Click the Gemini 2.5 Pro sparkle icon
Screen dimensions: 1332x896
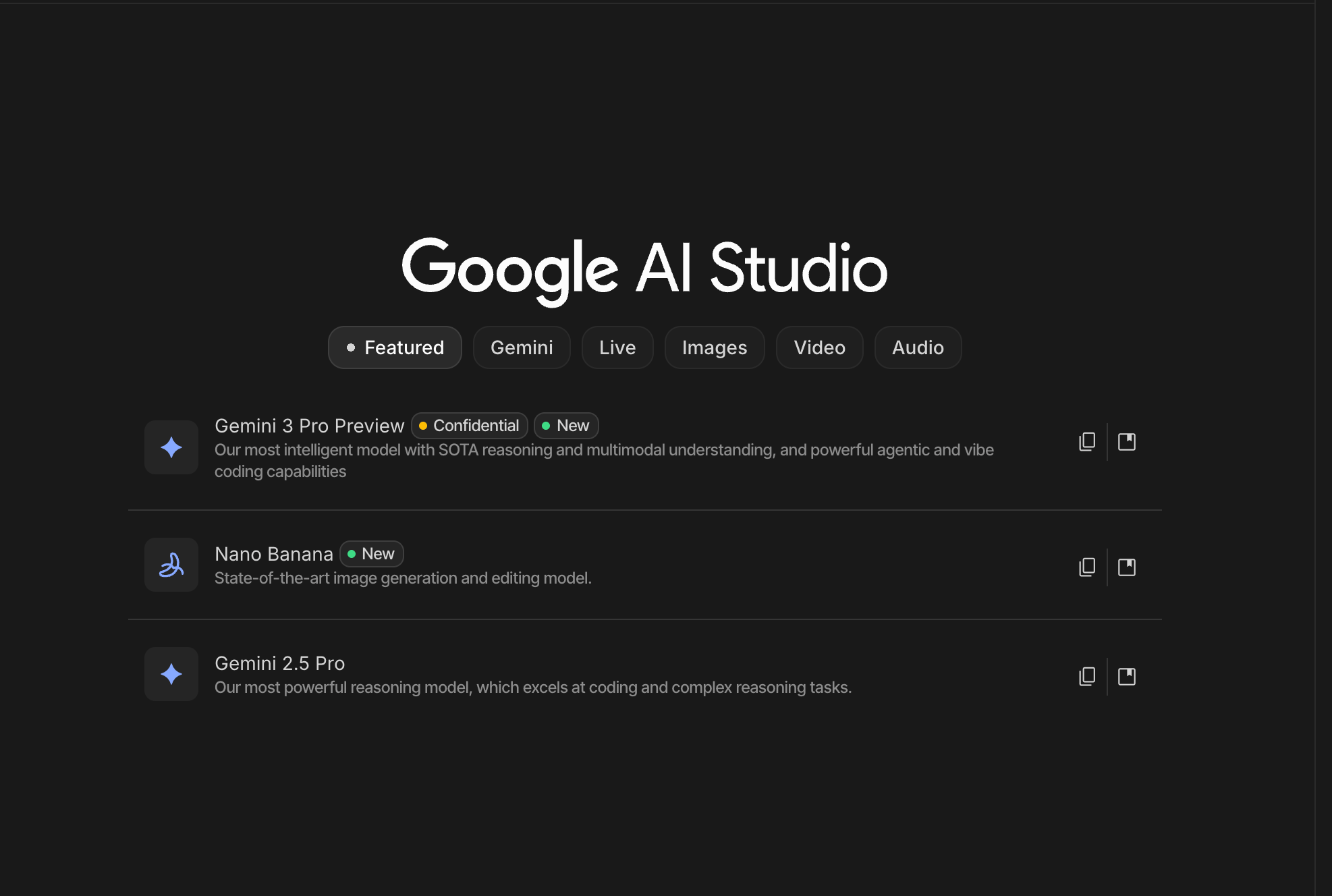[171, 674]
